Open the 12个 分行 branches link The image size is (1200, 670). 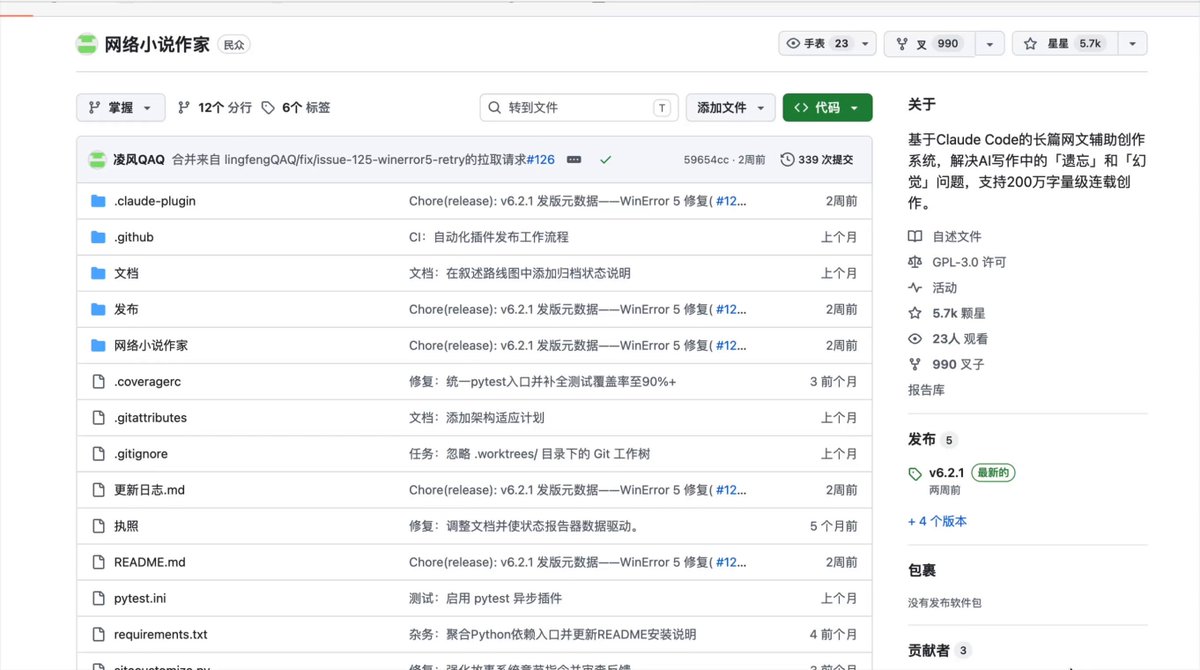[215, 107]
